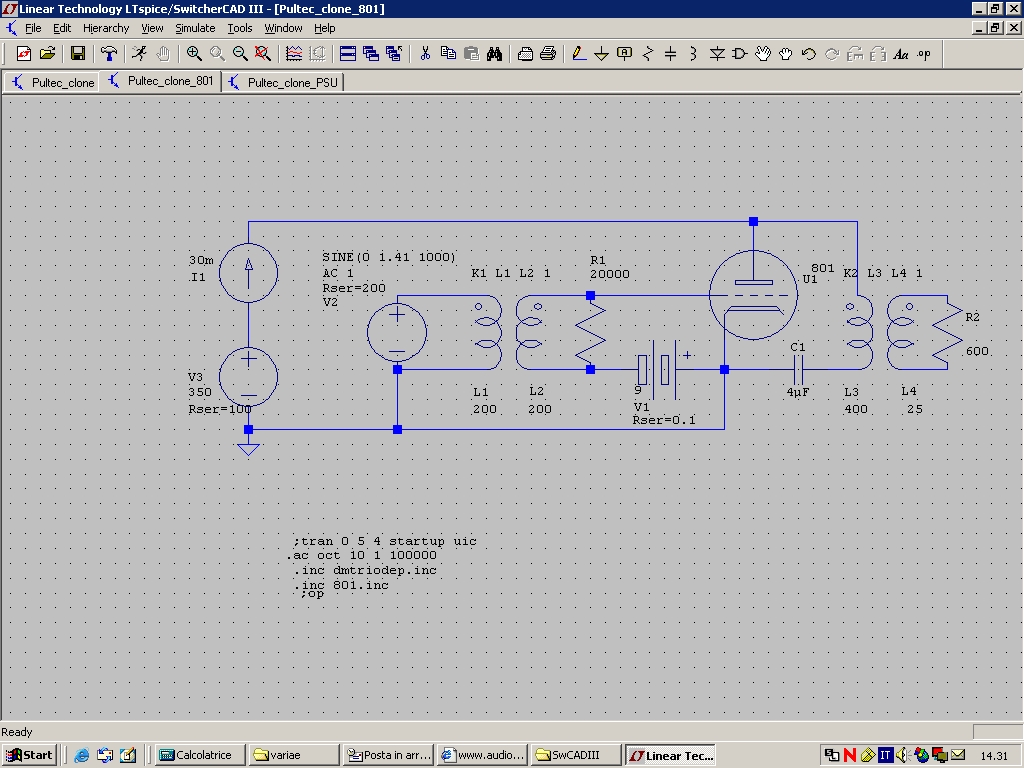Switch to the Pultec_clone_PSU tab
The image size is (1024, 768).
[283, 82]
